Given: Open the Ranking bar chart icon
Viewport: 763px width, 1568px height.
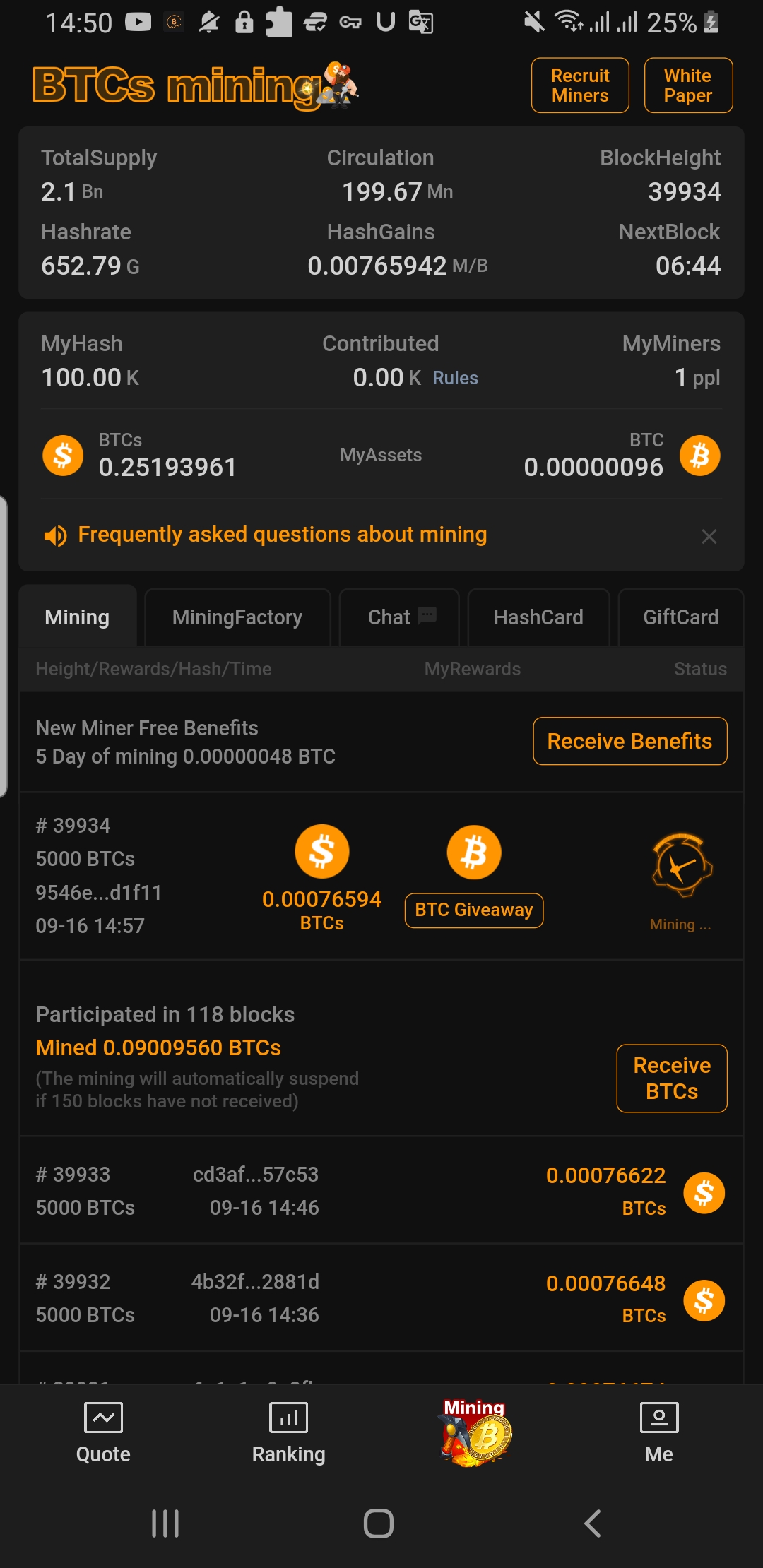Looking at the screenshot, I should tap(288, 1418).
